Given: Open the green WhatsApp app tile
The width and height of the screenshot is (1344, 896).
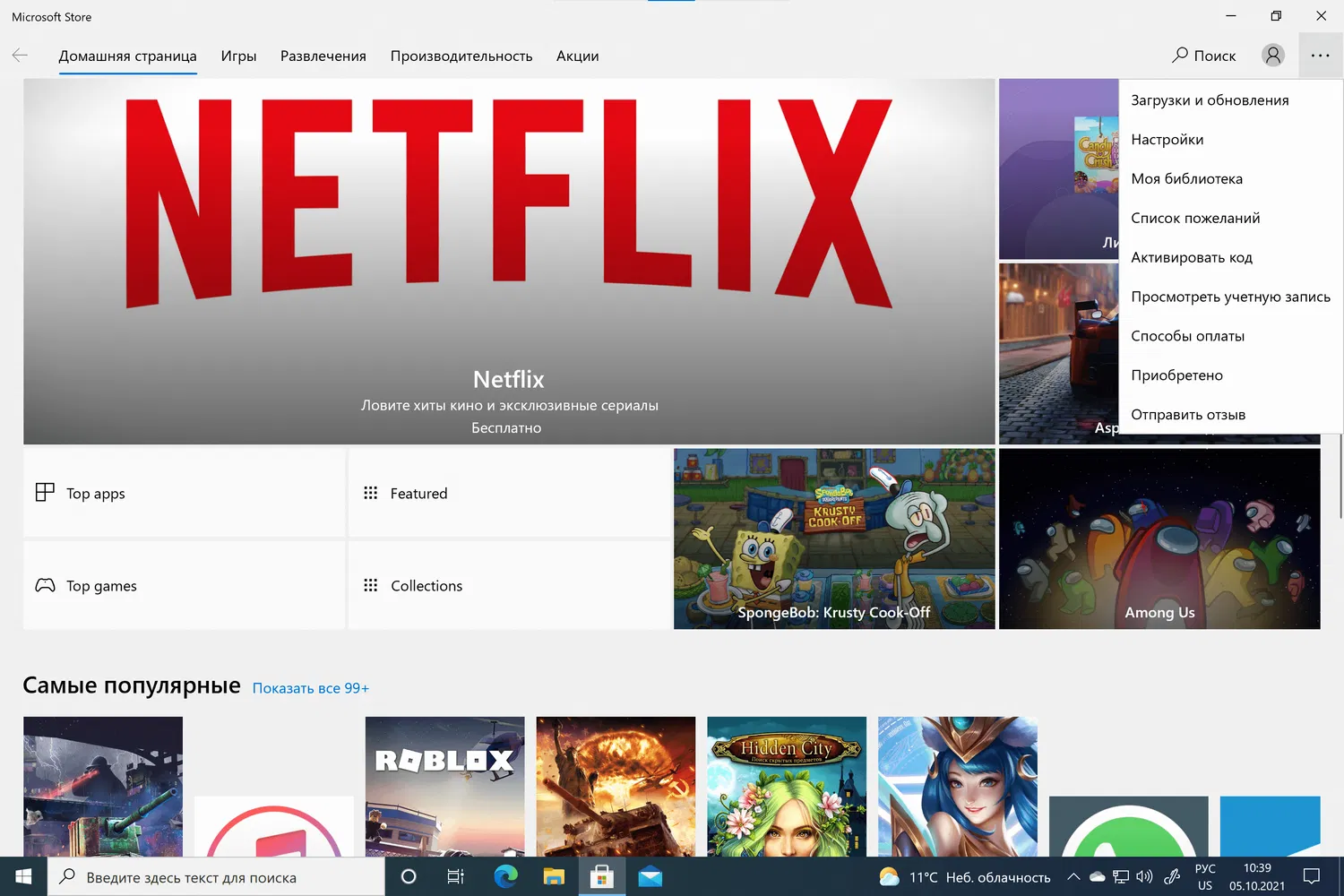Looking at the screenshot, I should coord(1129,826).
